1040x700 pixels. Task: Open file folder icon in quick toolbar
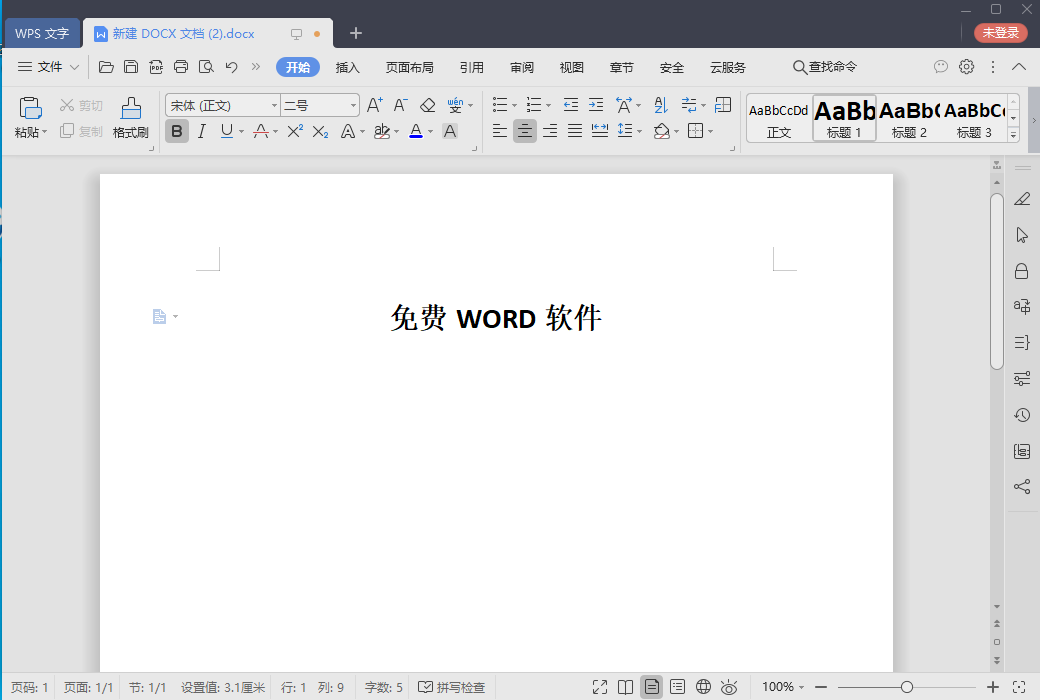(106, 67)
